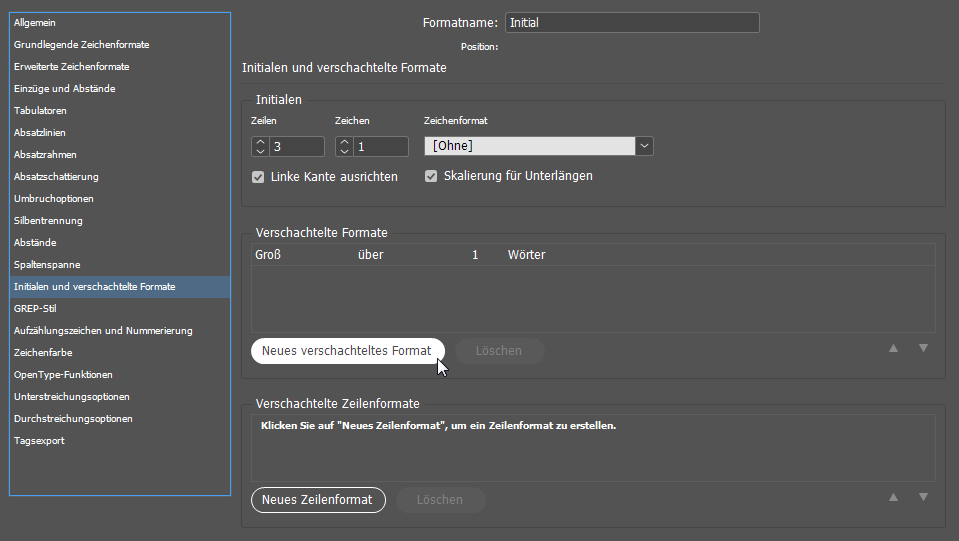Screen dimensions: 959x541
Task: Click Neues verschachteltes Format button
Action: coord(346,351)
